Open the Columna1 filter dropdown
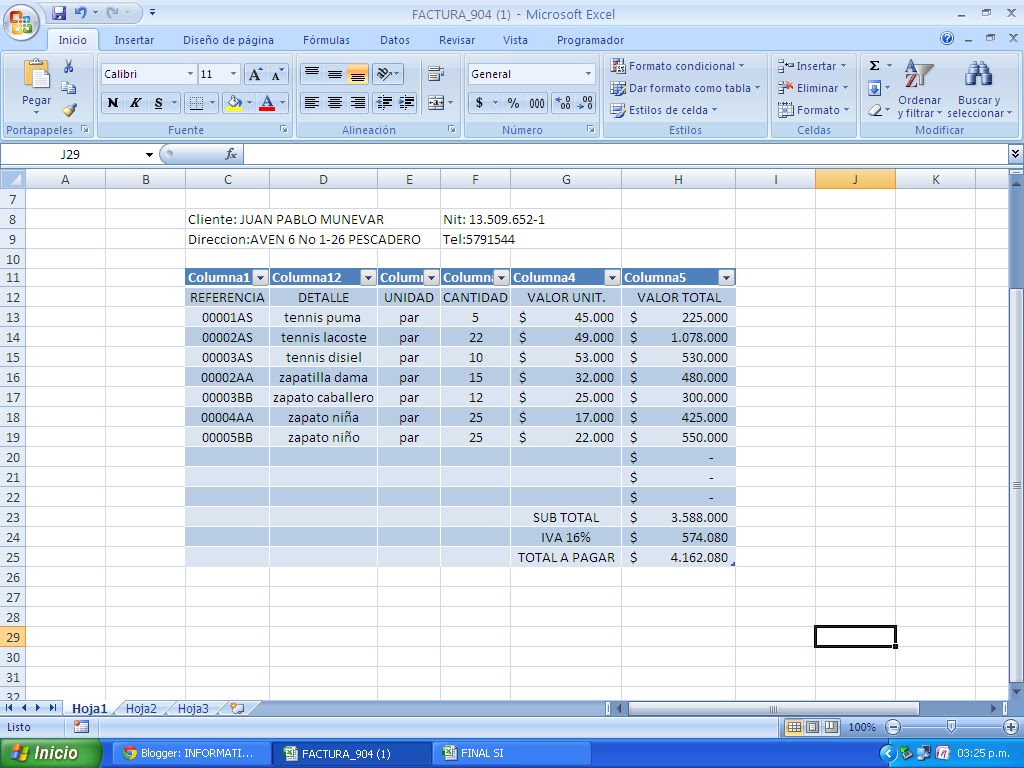 point(259,277)
